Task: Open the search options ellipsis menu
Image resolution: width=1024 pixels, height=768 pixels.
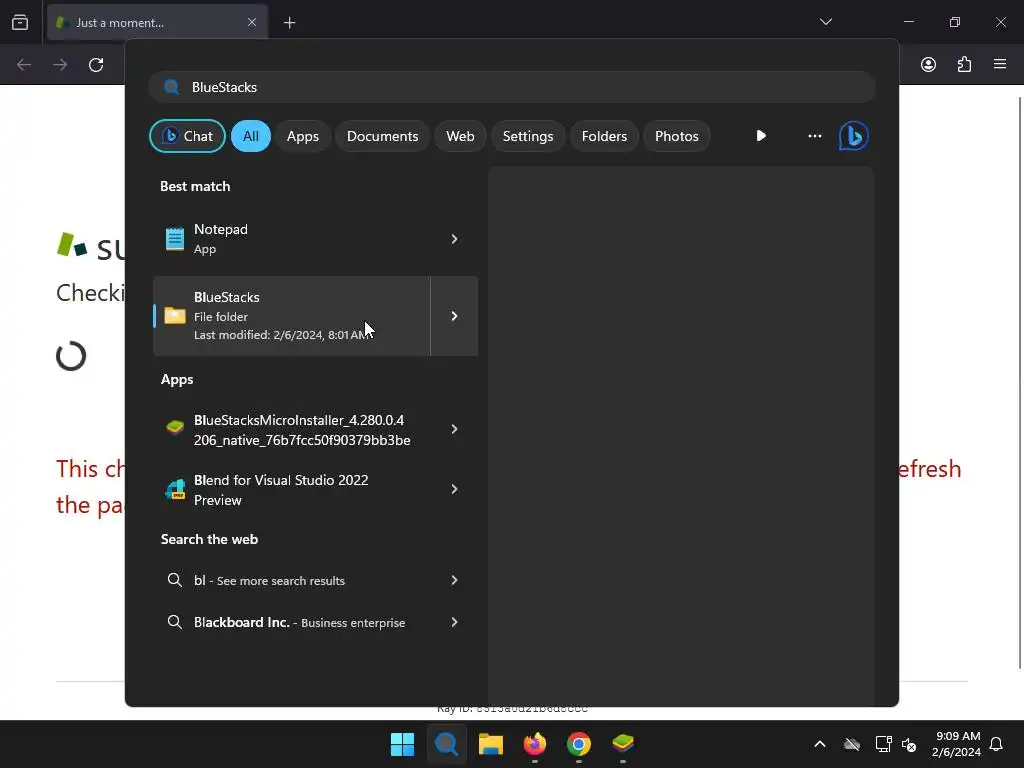Action: point(814,136)
